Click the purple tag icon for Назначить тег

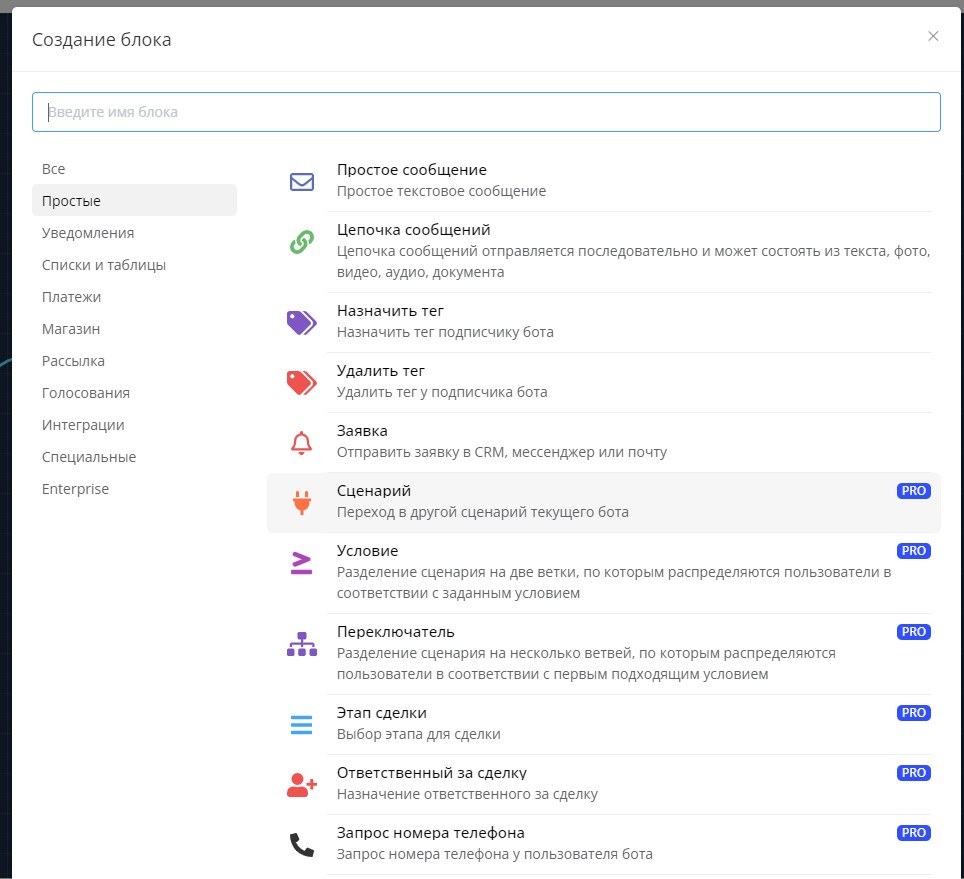pyautogui.click(x=301, y=322)
